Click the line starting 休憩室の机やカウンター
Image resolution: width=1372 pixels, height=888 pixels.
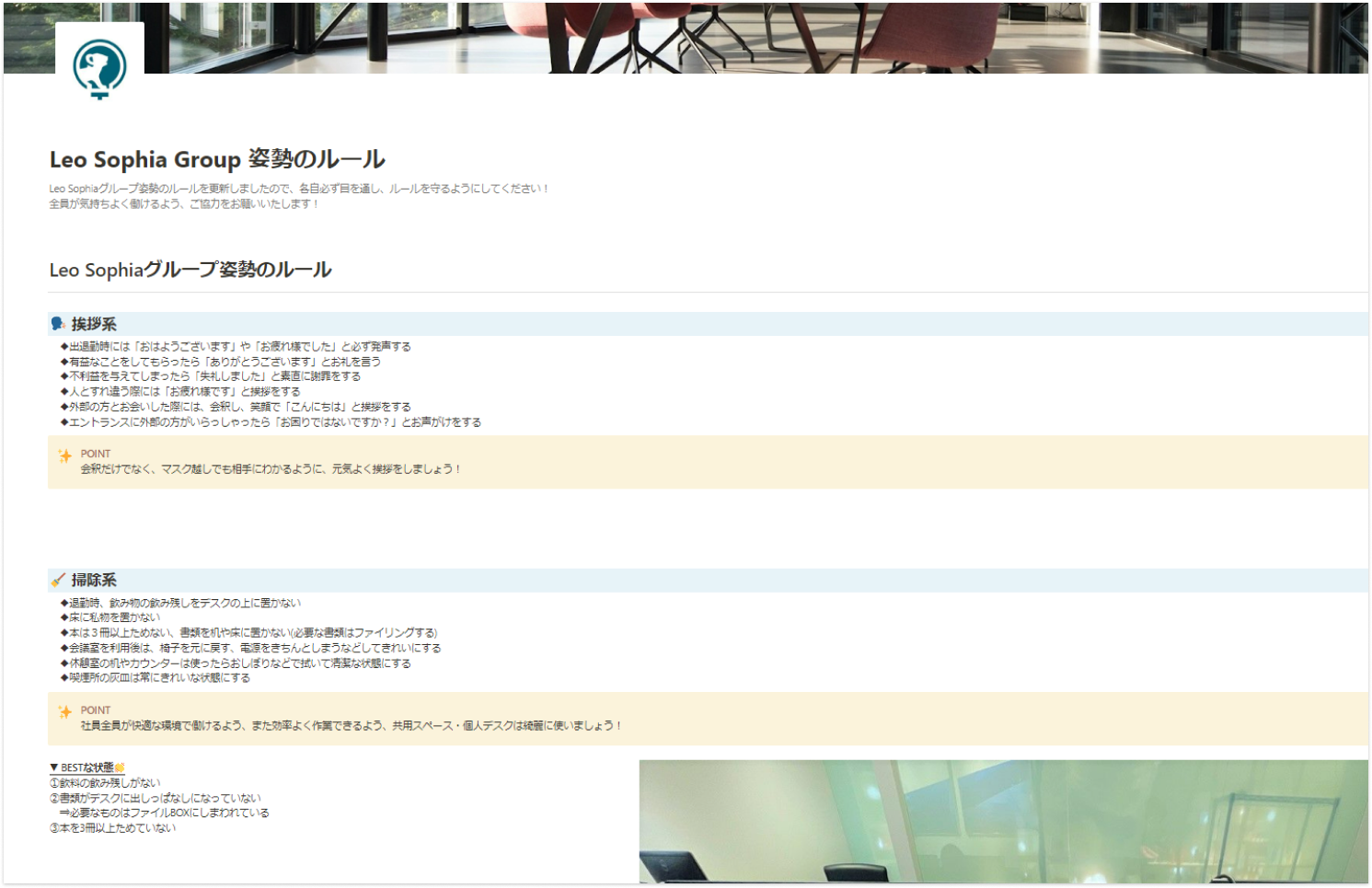pyautogui.click(x=236, y=663)
